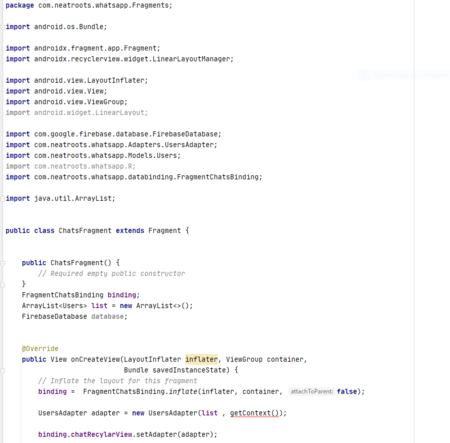450x443 pixels.
Task: Click the grayed android.widget.LinearLayout import
Action: click(76, 113)
